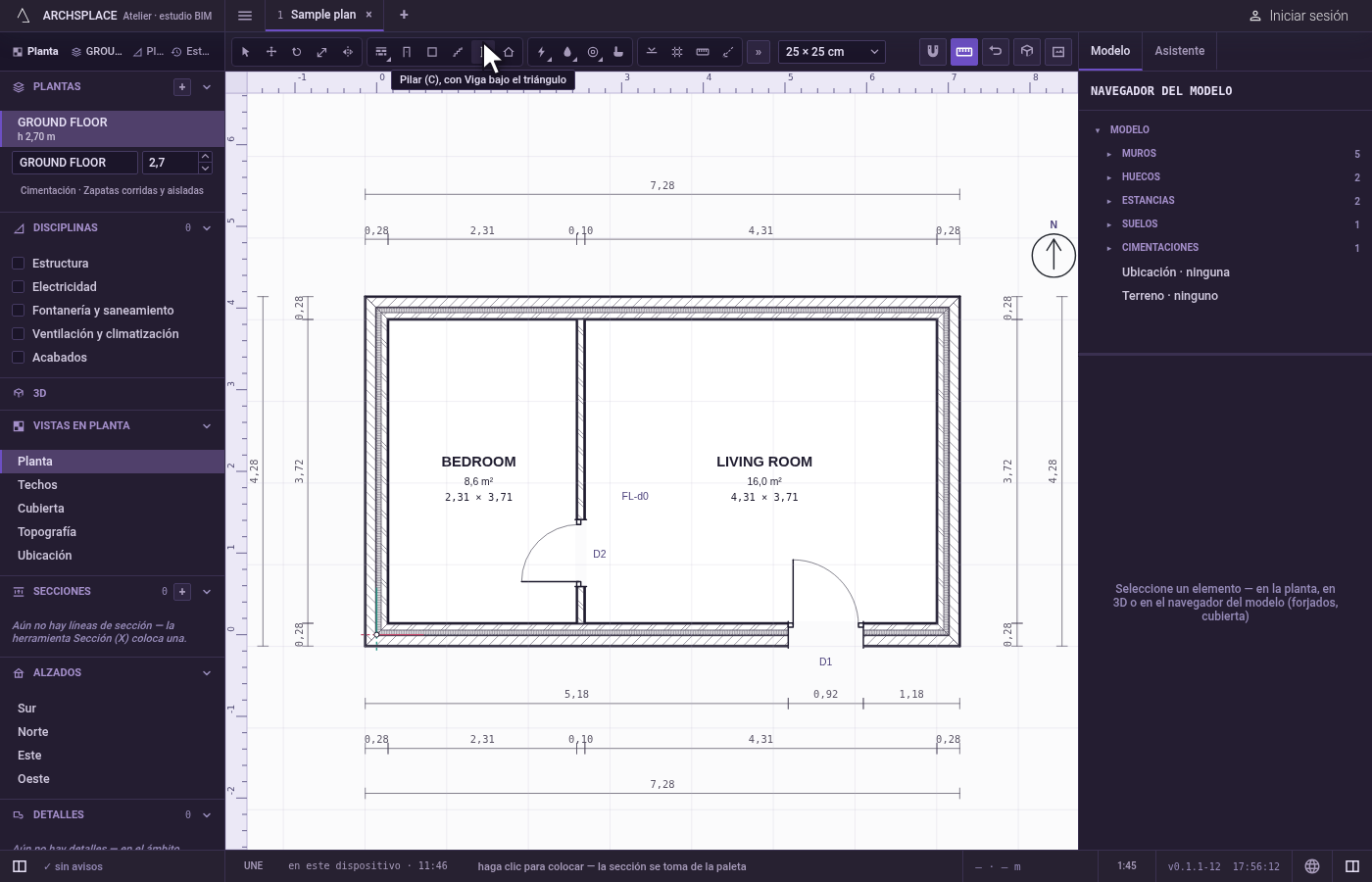Open the 3D cube view button
The width and height of the screenshot is (1372, 882).
[x=1027, y=51]
